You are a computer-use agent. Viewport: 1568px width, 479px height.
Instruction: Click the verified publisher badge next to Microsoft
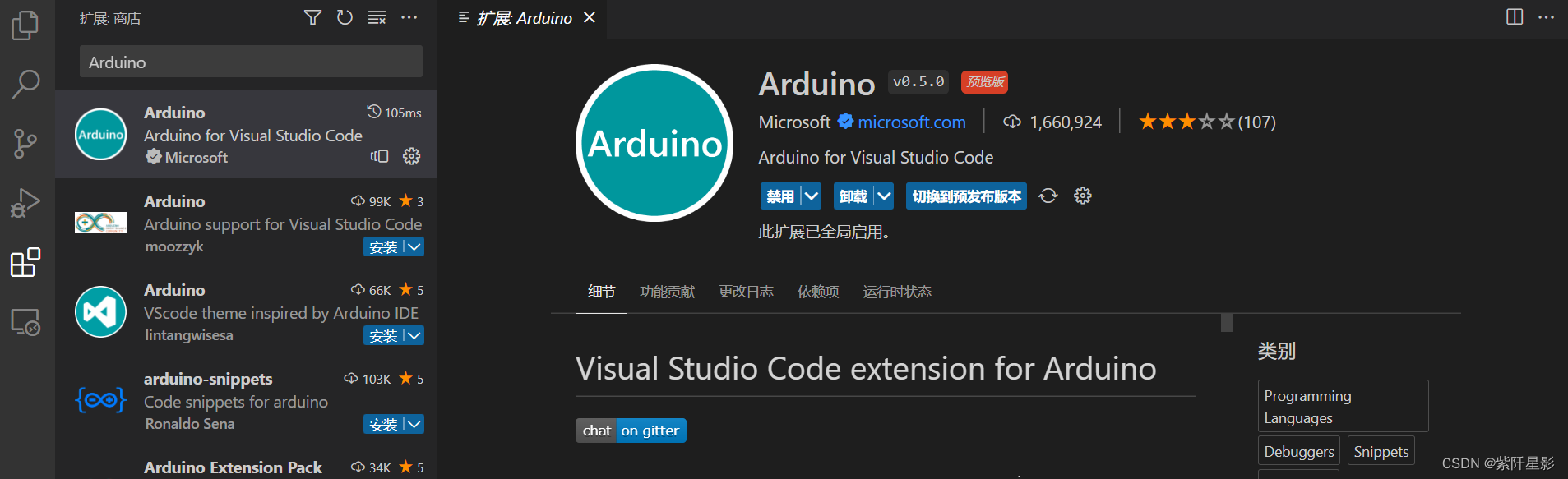[845, 122]
